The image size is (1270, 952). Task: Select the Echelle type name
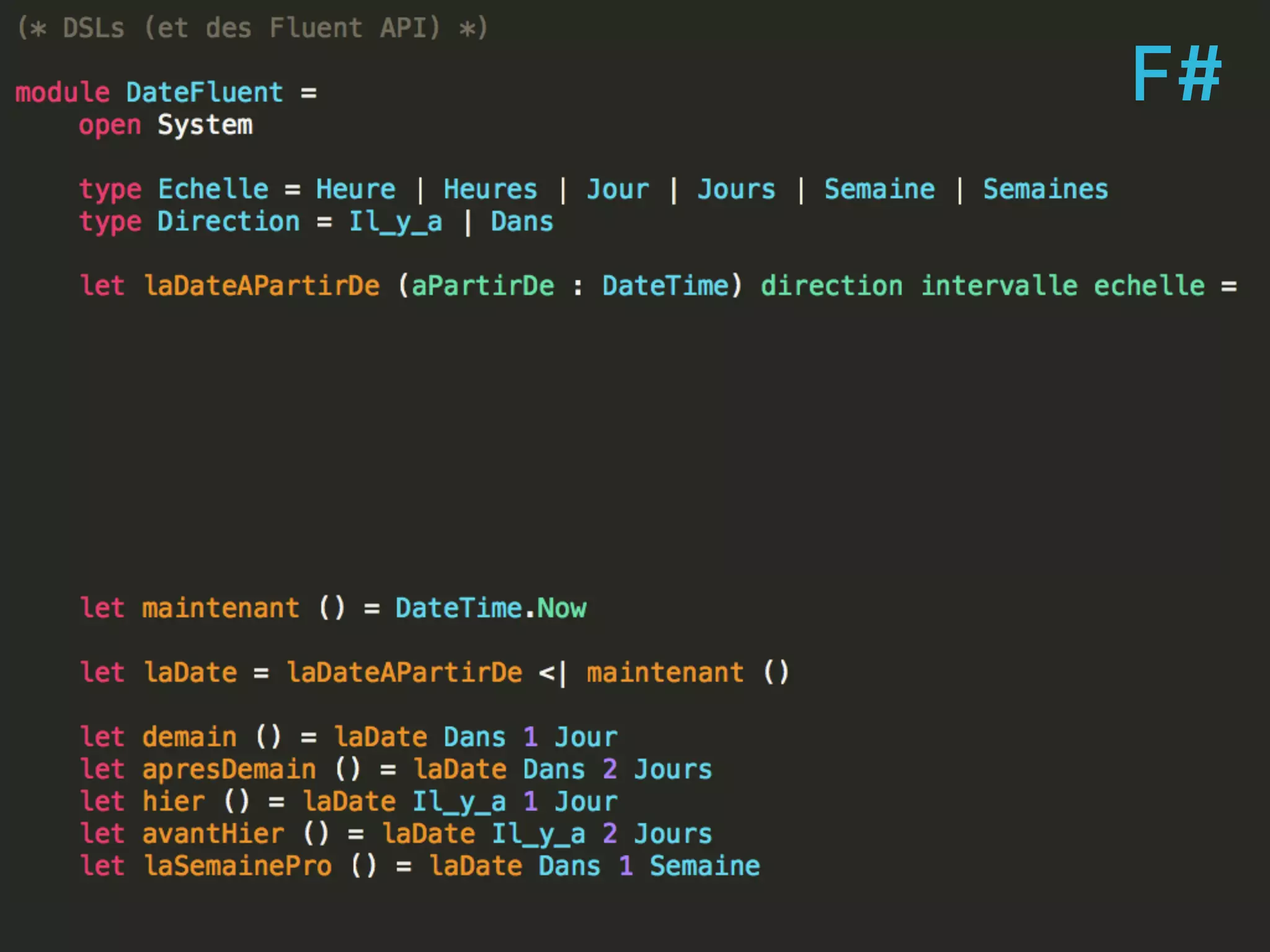(x=213, y=190)
